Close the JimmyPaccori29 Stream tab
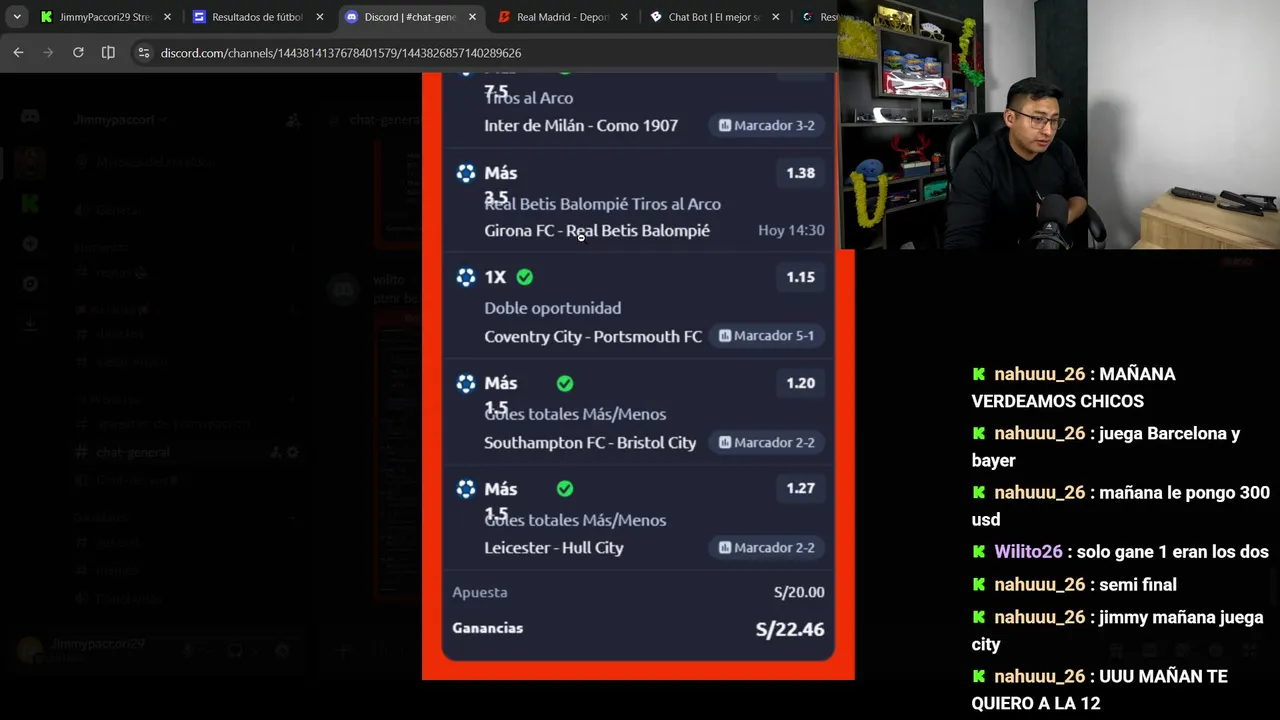 (167, 17)
